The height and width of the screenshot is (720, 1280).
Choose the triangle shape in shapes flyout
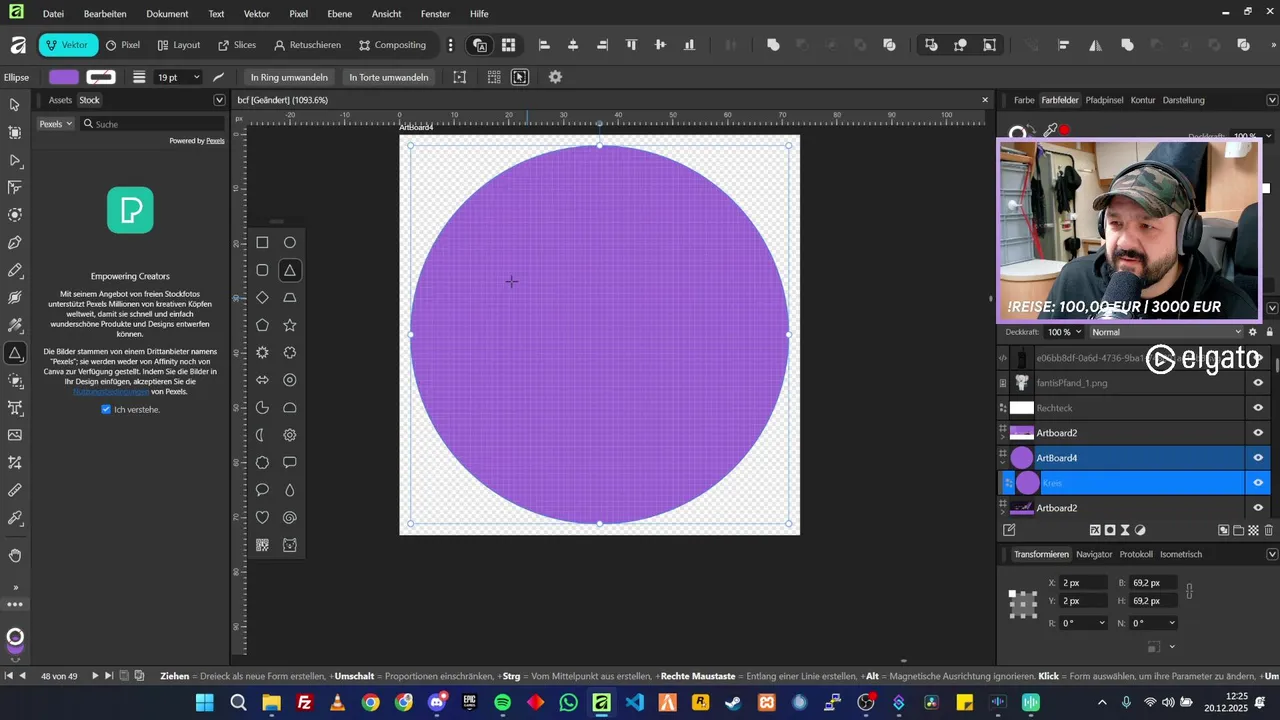290,270
